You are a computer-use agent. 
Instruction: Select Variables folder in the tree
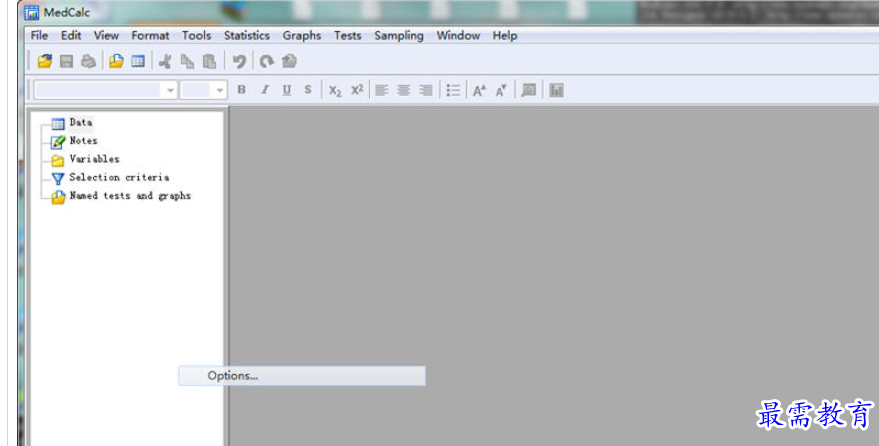[94, 159]
